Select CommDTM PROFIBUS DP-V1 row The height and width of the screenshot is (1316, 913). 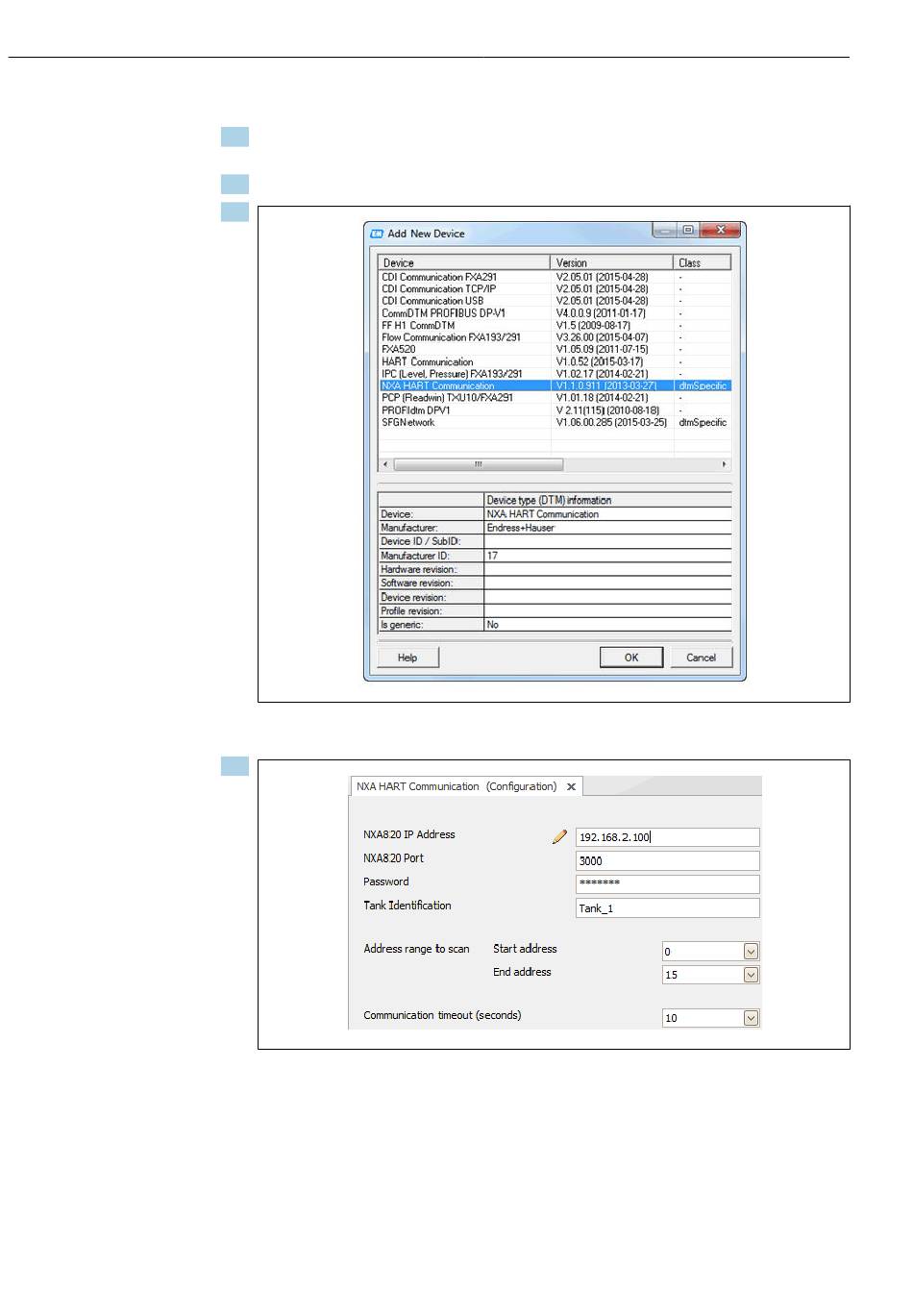(x=555, y=313)
